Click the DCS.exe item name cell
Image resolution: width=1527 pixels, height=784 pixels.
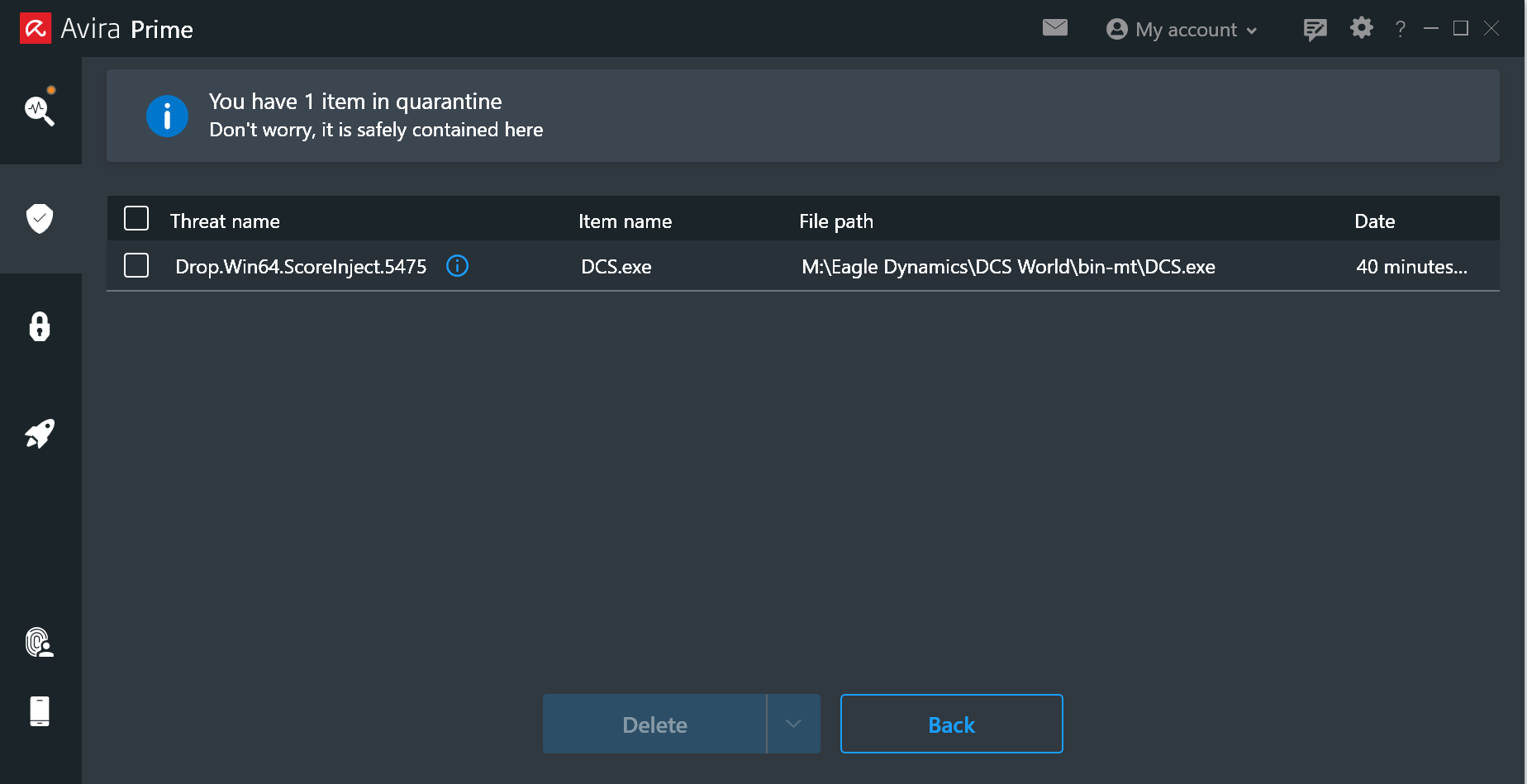(616, 267)
